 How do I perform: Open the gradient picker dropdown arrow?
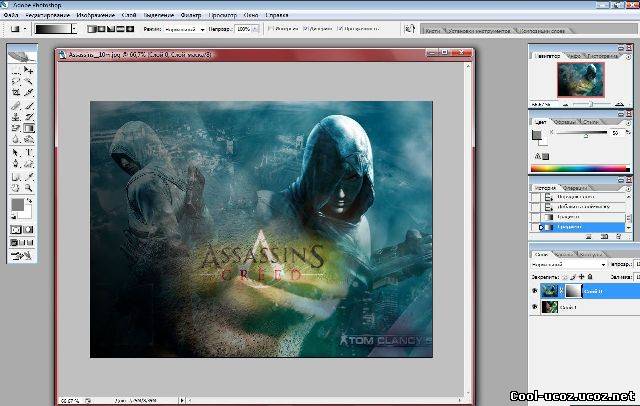pos(74,29)
